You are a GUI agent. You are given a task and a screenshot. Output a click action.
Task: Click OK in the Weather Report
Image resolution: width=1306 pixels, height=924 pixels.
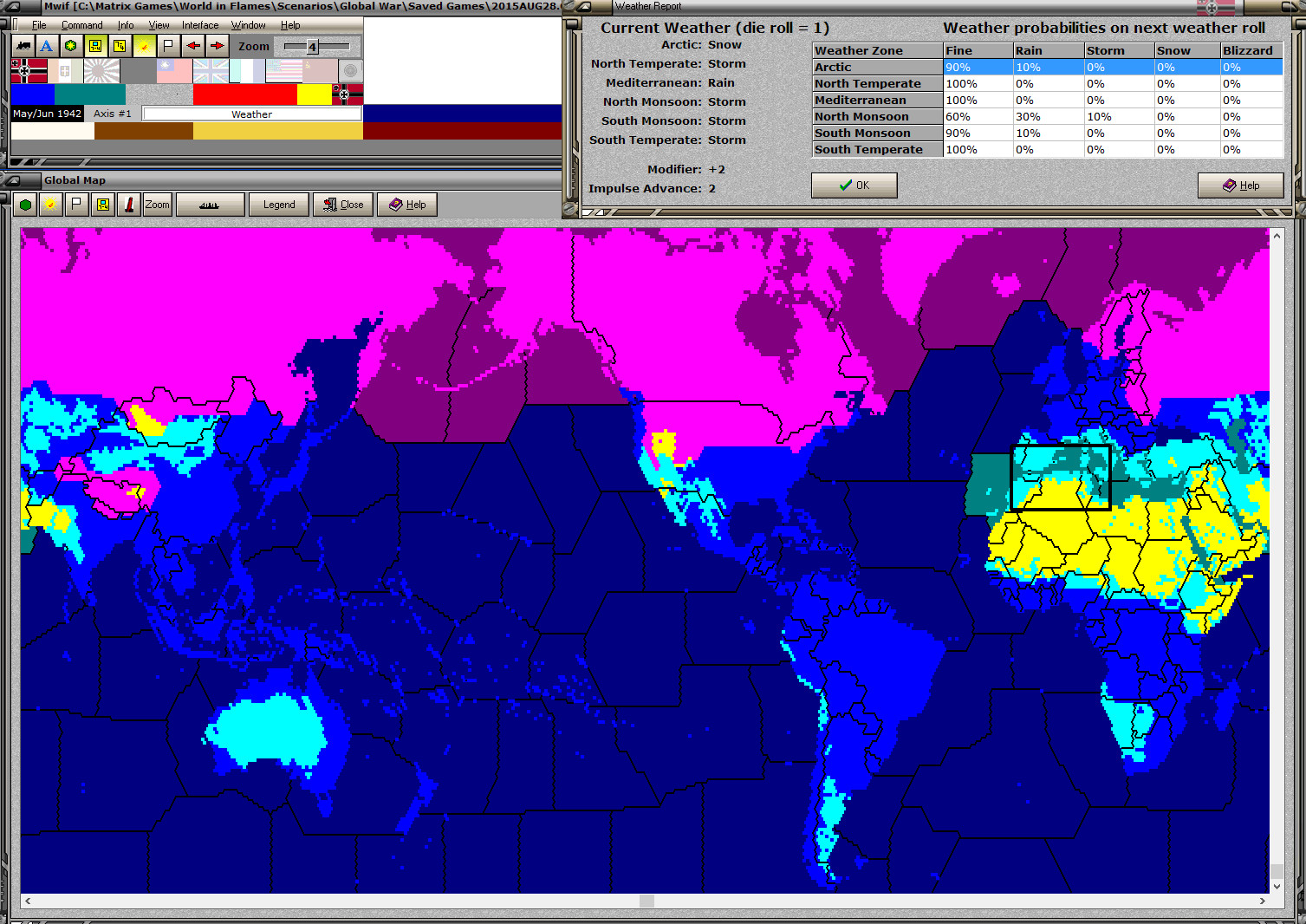[854, 185]
